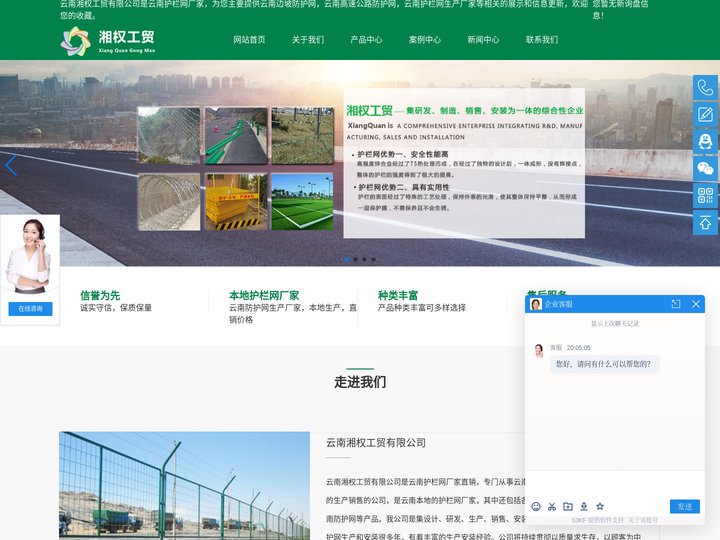
Task: Click the folder file-send icon in chat
Action: pyautogui.click(x=568, y=506)
